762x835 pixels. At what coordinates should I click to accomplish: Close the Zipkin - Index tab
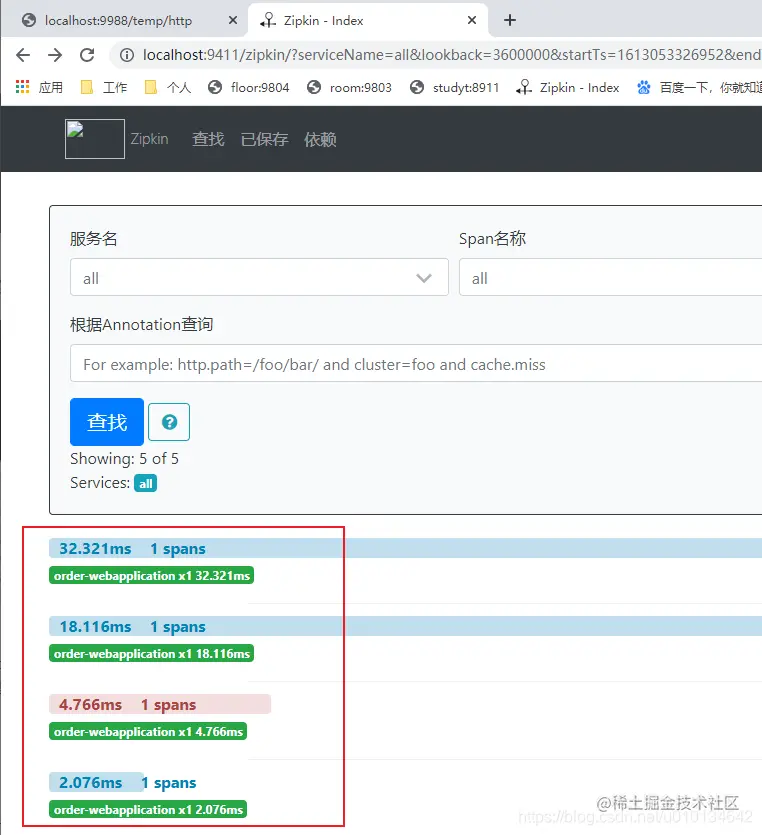point(472,20)
